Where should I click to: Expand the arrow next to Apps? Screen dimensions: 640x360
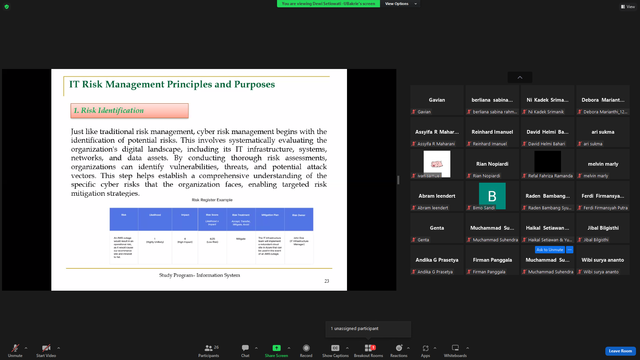tap(435, 348)
